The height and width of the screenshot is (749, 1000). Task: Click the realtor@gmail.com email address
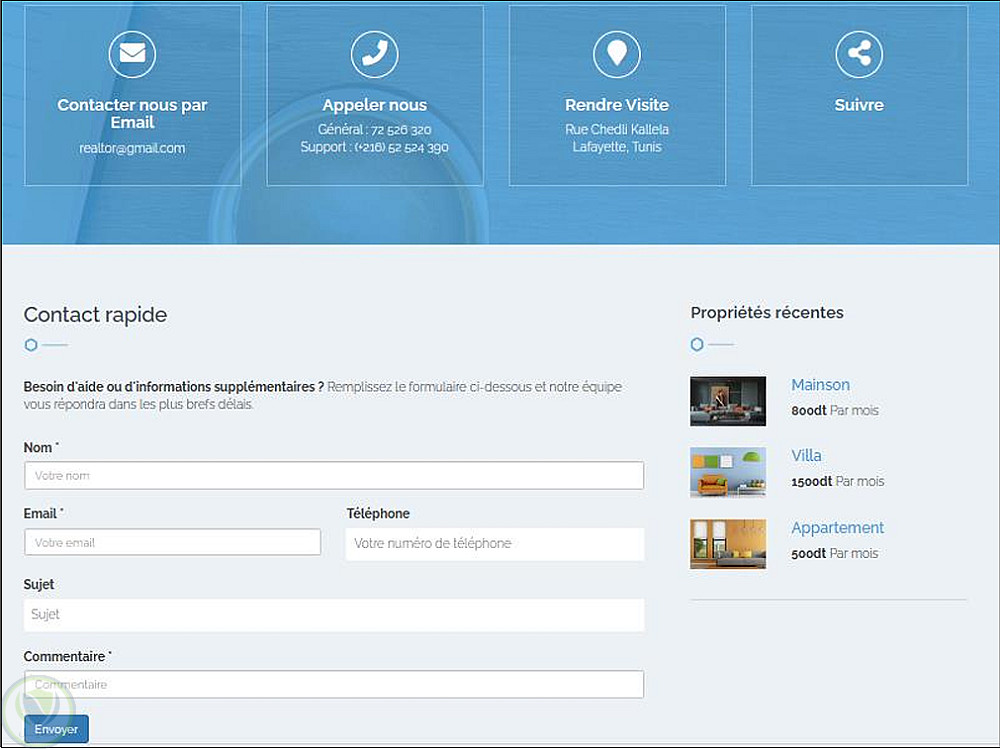[x=132, y=148]
